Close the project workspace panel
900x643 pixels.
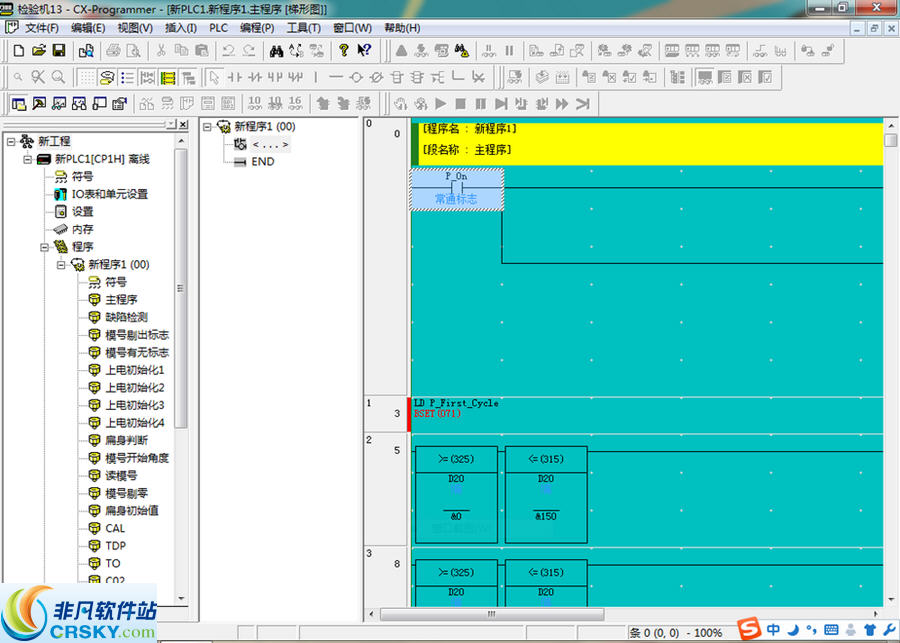pos(183,125)
